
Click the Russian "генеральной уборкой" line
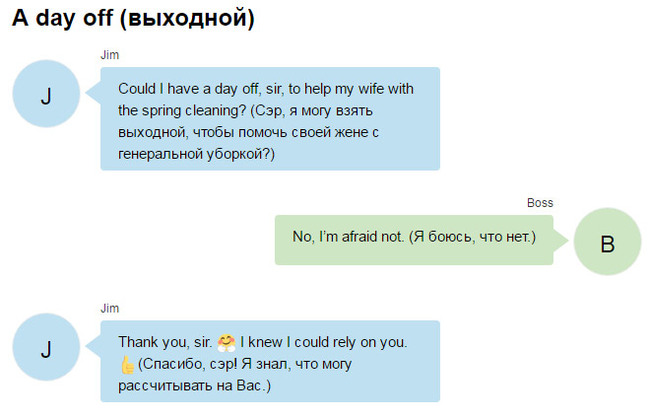pyautogui.click(x=195, y=154)
